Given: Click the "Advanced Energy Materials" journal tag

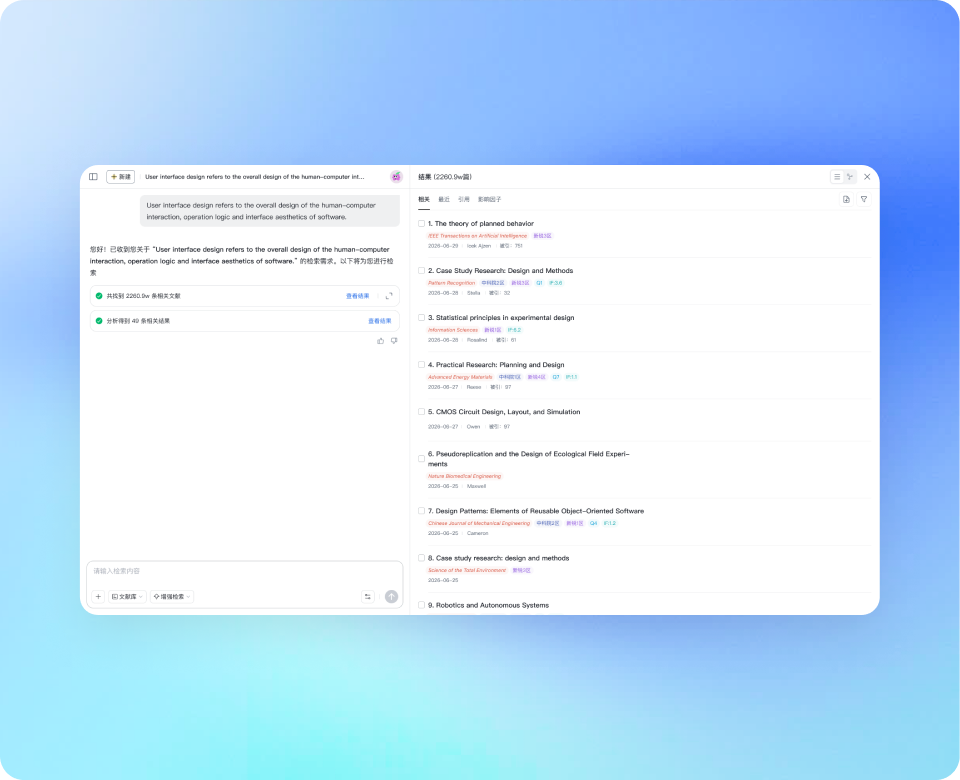Looking at the screenshot, I should click(460, 377).
